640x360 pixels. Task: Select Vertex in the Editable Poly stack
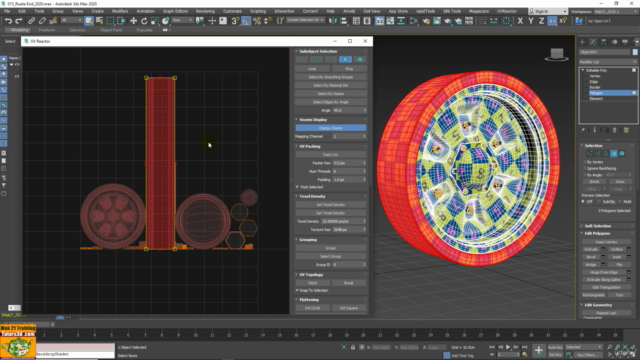click(595, 76)
